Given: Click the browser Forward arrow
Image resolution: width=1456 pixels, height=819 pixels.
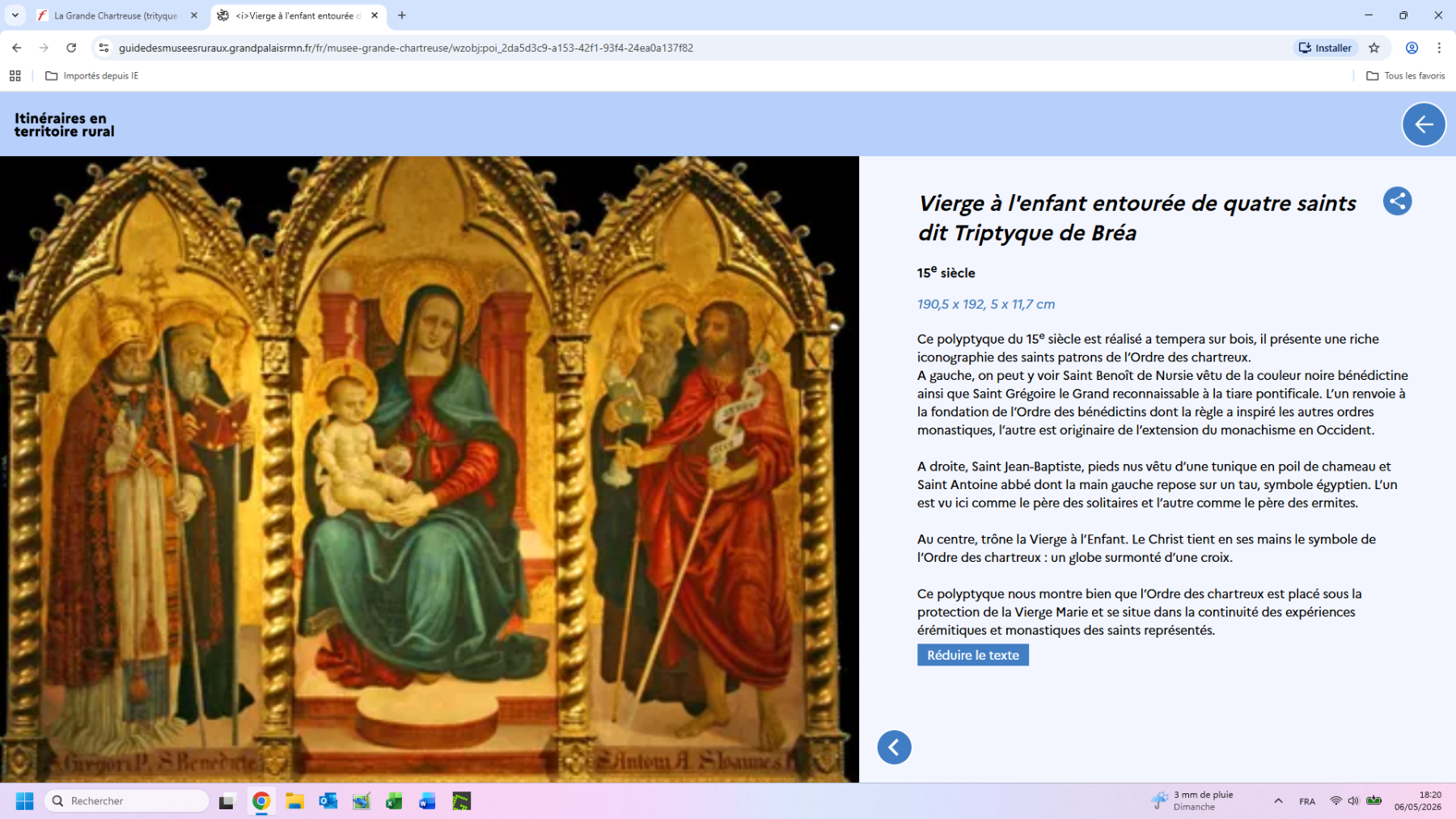Looking at the screenshot, I should coord(44,48).
